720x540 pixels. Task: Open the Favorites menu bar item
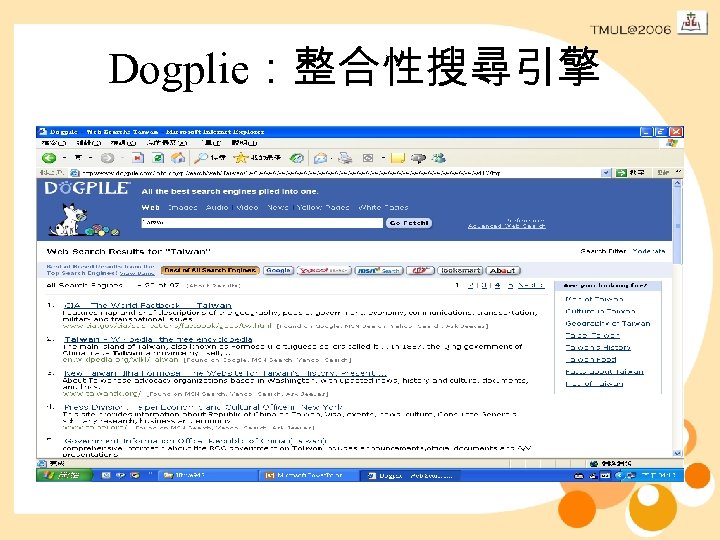[167, 143]
